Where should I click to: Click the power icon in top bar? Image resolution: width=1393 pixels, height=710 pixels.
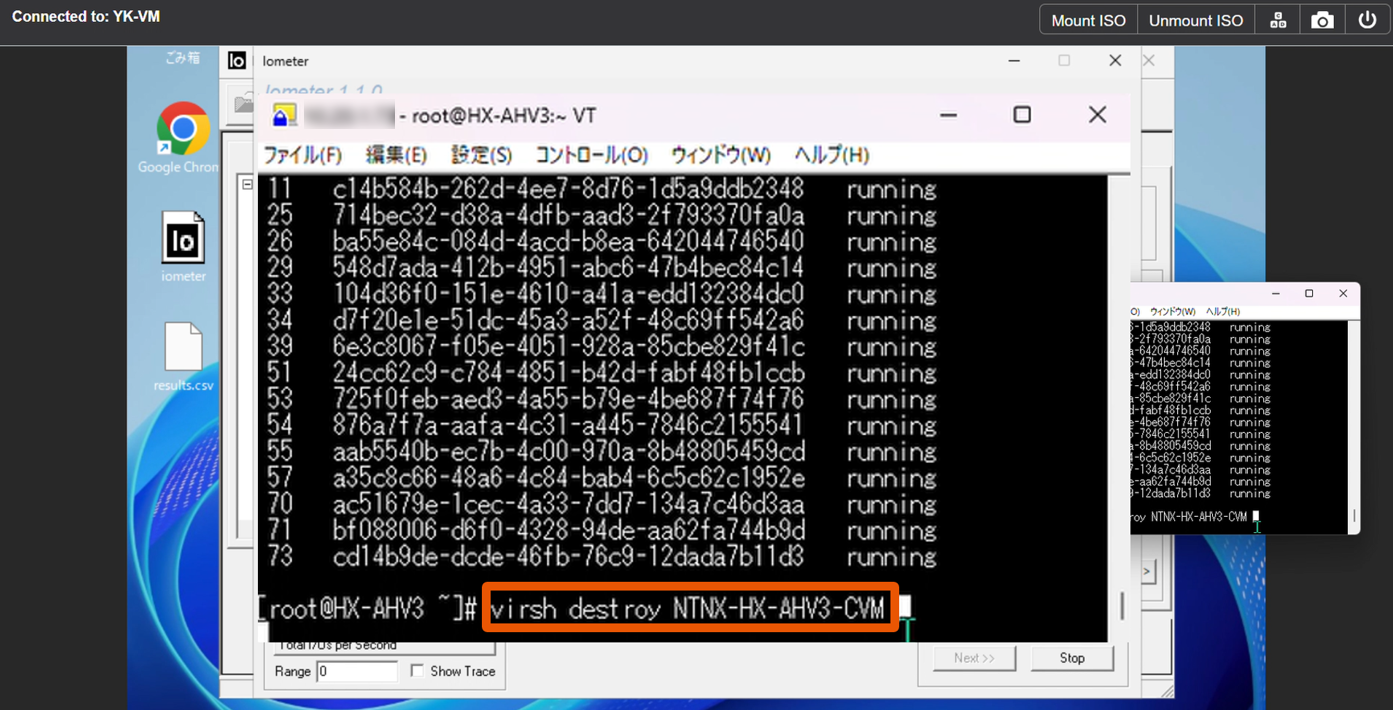(1367, 21)
